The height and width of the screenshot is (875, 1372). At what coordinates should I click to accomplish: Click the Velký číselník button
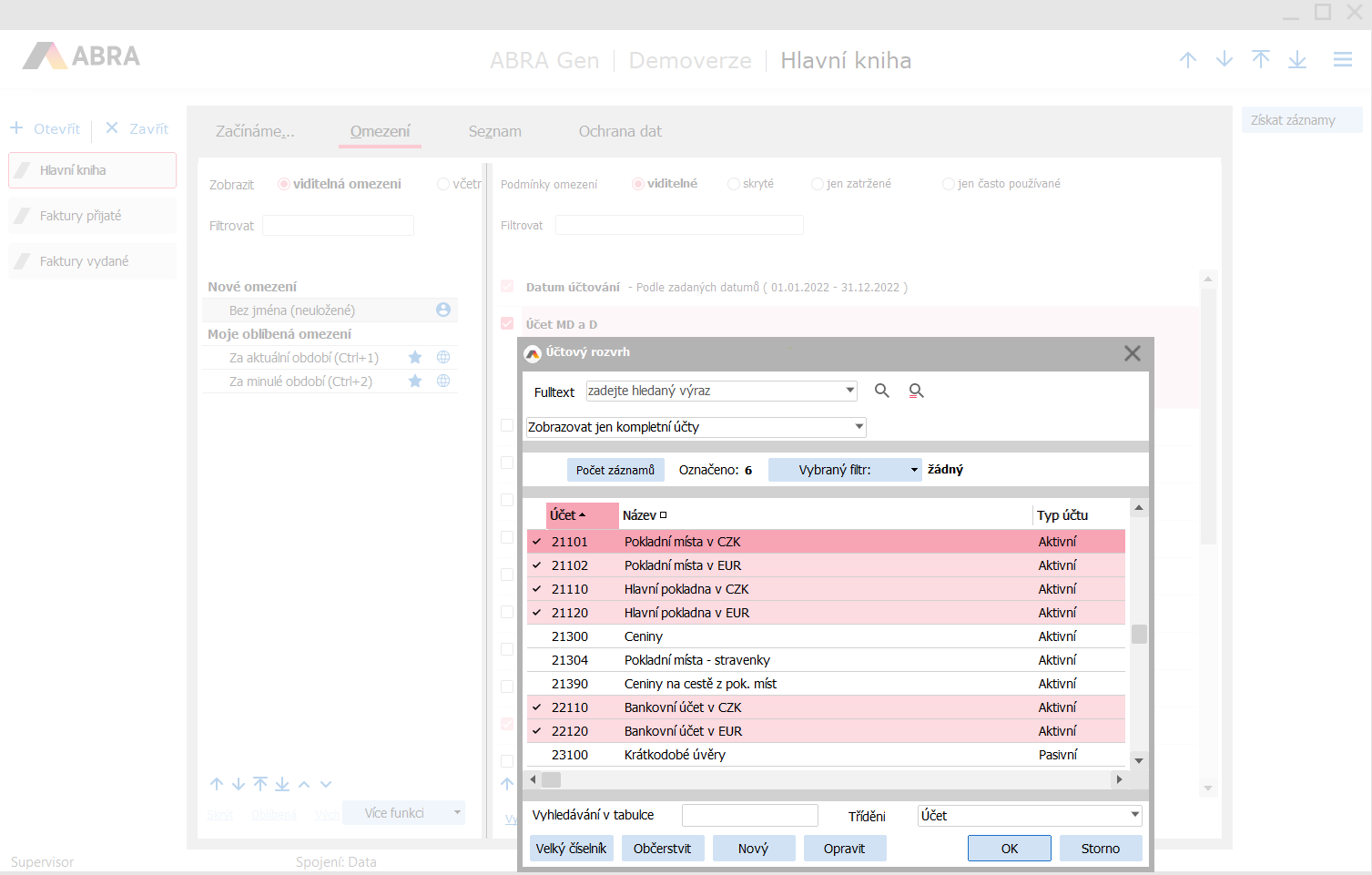pyautogui.click(x=571, y=849)
